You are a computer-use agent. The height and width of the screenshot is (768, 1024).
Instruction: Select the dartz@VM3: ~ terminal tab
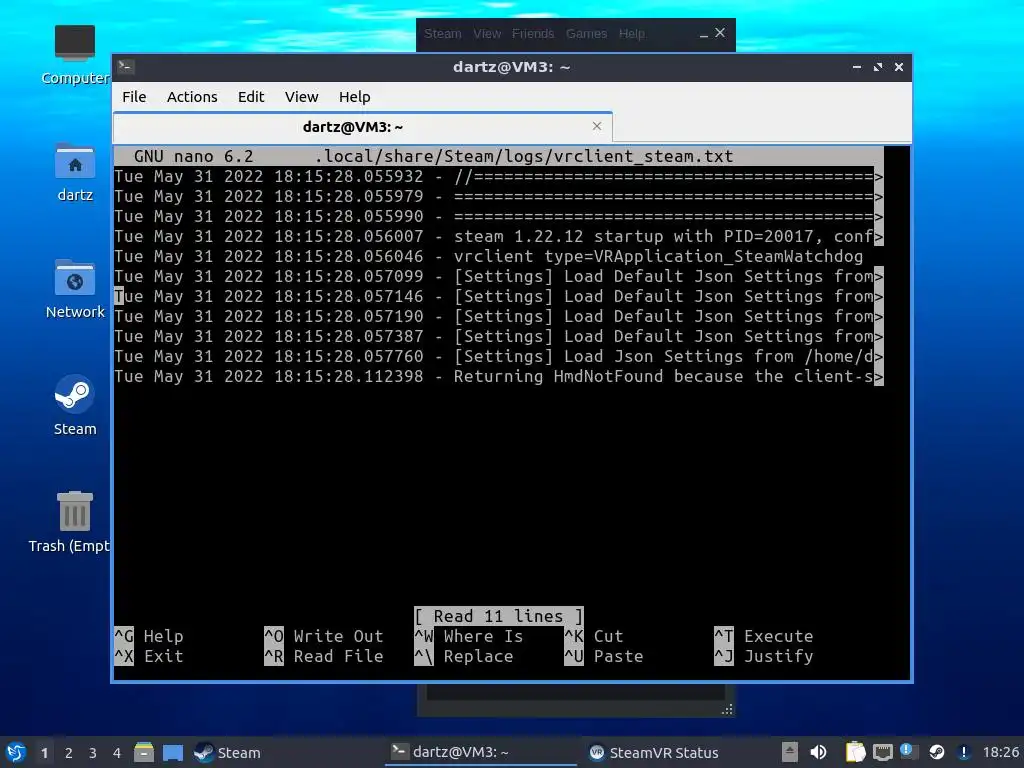coord(362,127)
